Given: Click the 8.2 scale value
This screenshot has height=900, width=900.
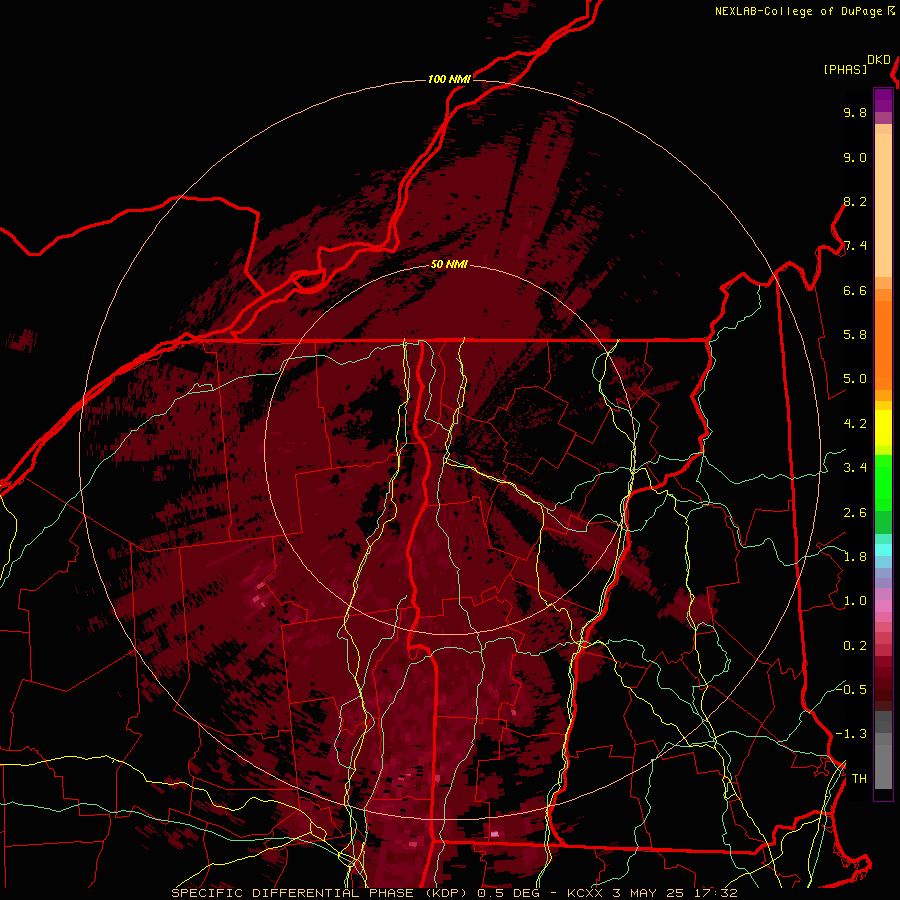Looking at the screenshot, I should click(x=855, y=201).
